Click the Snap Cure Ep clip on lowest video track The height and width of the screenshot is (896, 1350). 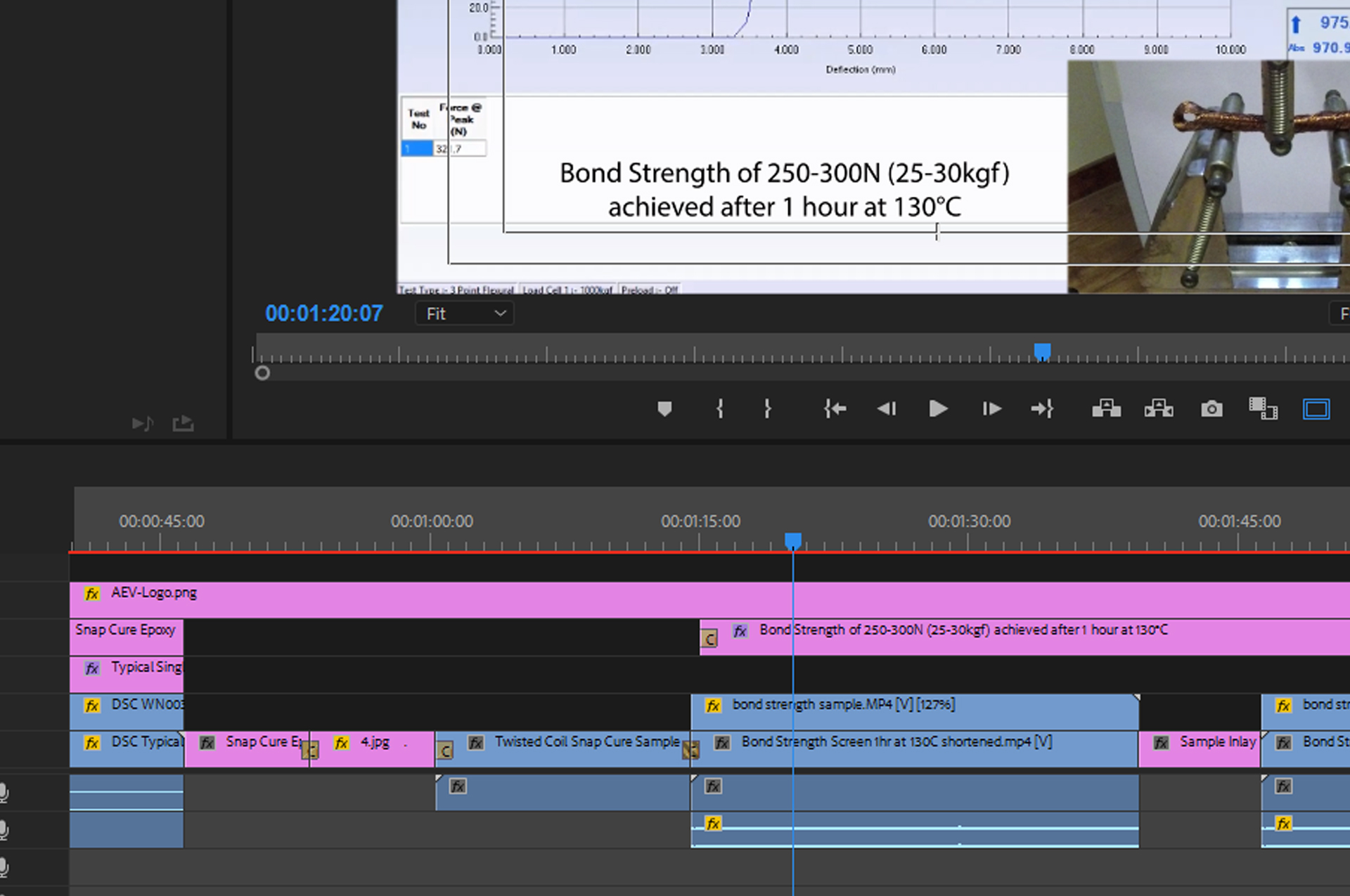[247, 749]
